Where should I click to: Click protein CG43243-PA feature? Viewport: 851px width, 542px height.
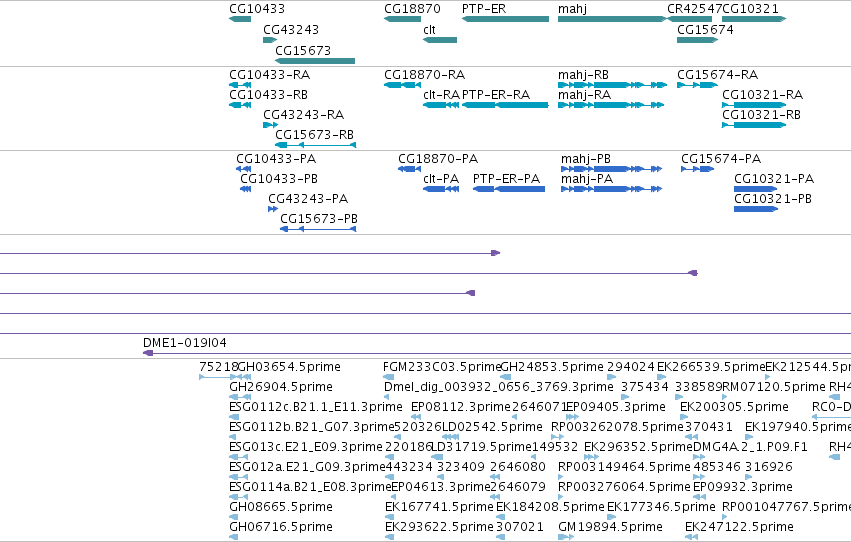coord(273,209)
